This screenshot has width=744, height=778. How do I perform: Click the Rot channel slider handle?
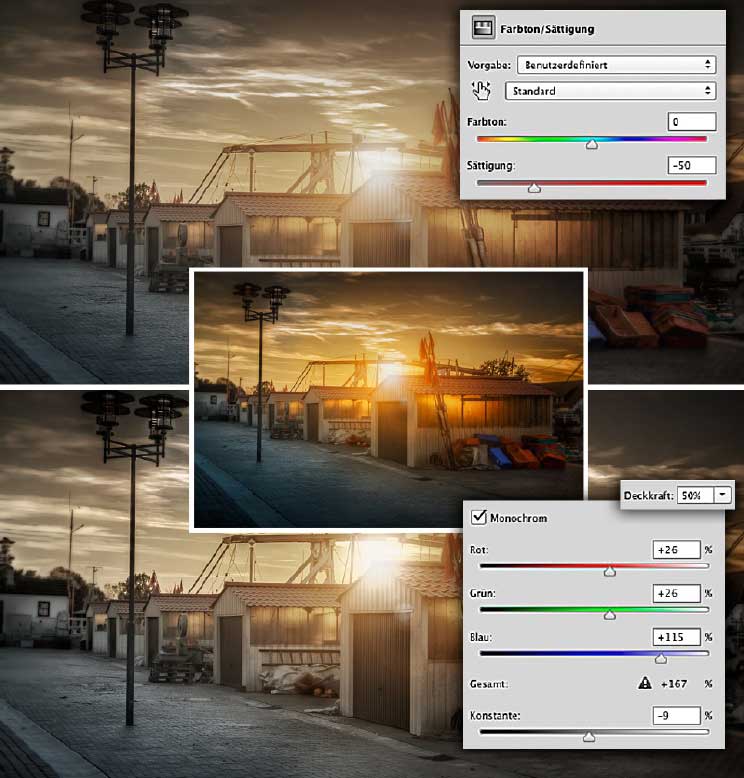[609, 571]
